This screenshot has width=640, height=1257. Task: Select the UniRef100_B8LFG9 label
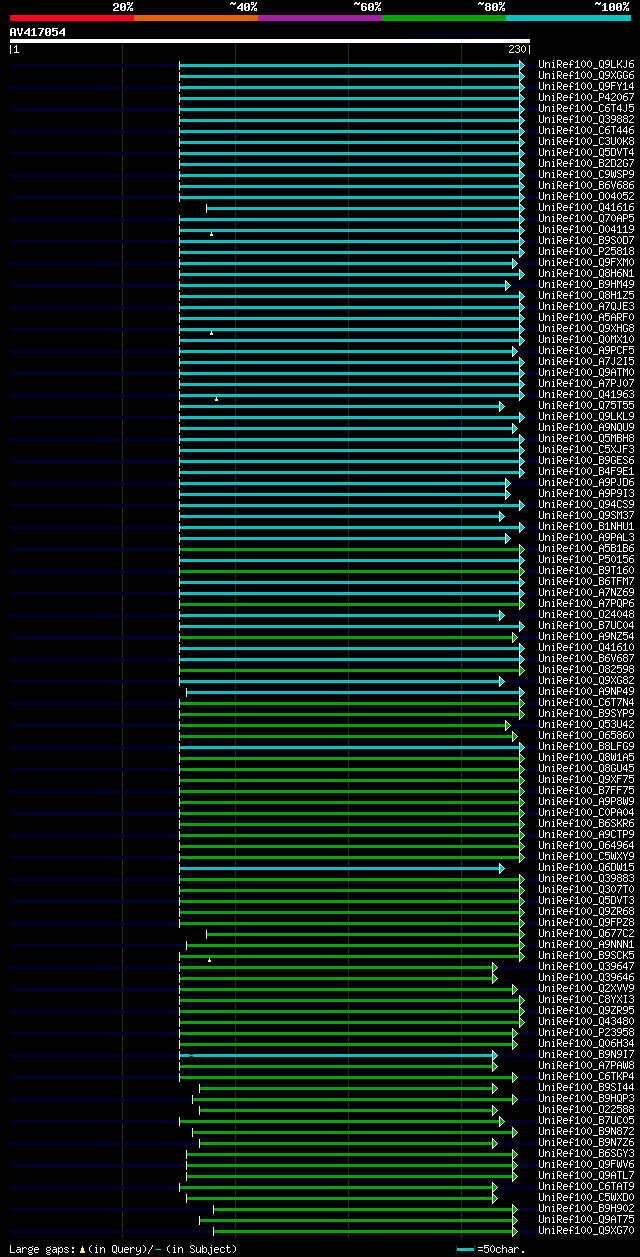(x=586, y=747)
